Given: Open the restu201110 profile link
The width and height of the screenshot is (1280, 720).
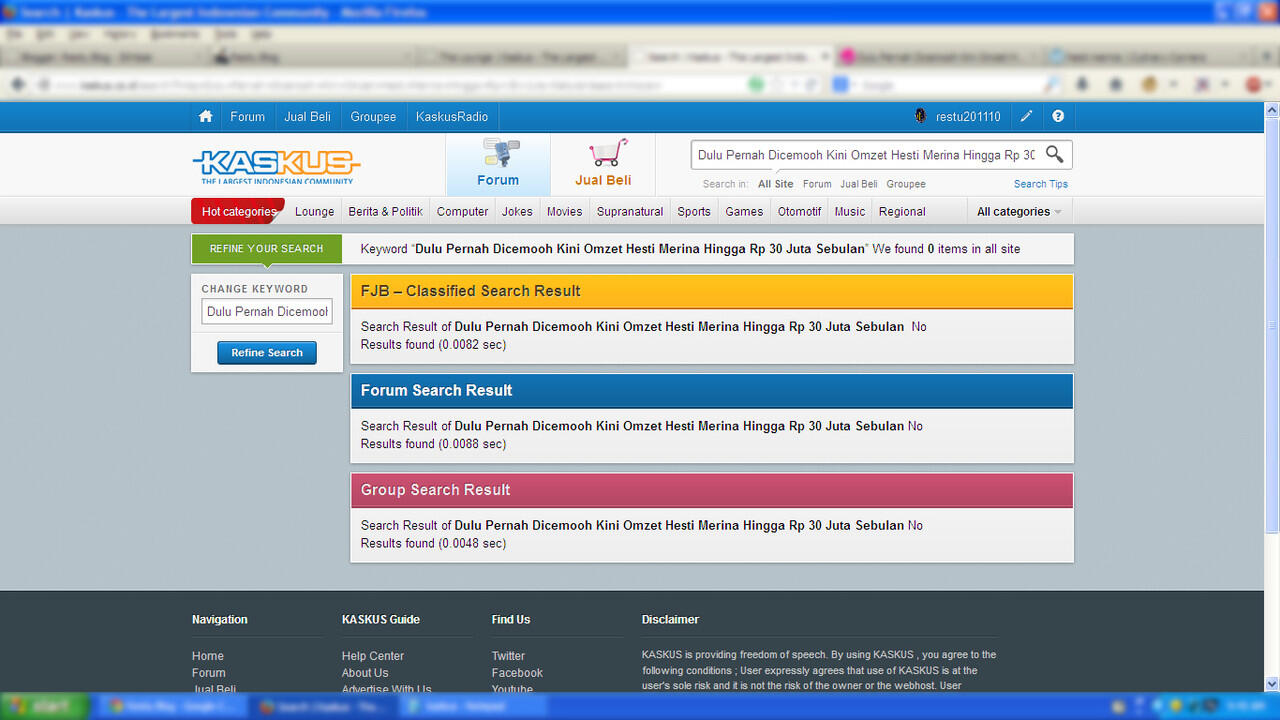Looking at the screenshot, I should click(x=968, y=117).
